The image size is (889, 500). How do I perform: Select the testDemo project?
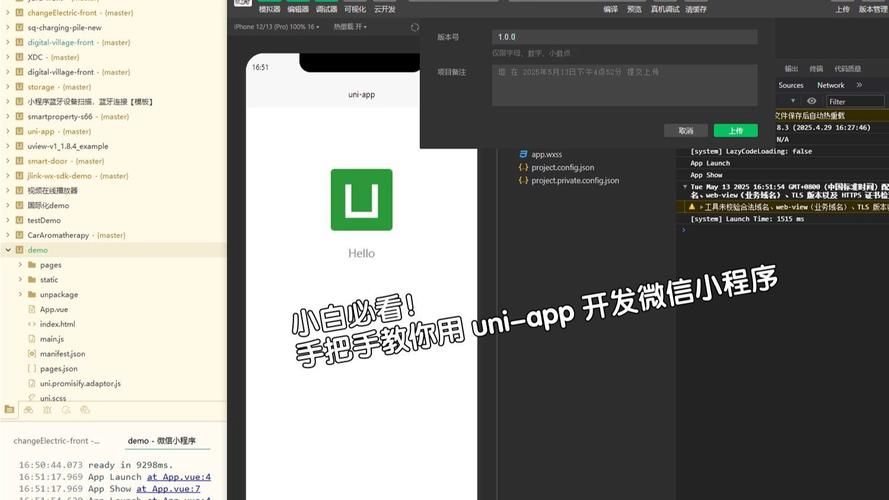[x=44, y=220]
